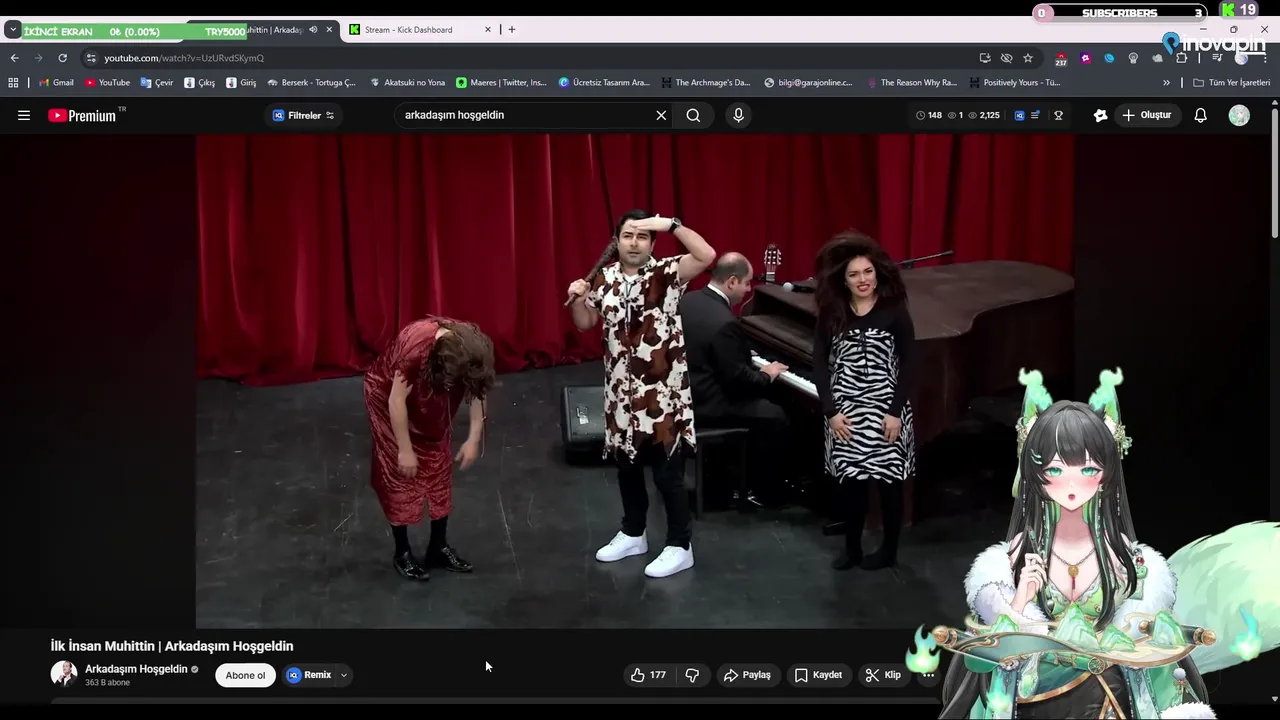The width and height of the screenshot is (1280, 720).
Task: Start voice search with microphone icon
Action: (738, 115)
